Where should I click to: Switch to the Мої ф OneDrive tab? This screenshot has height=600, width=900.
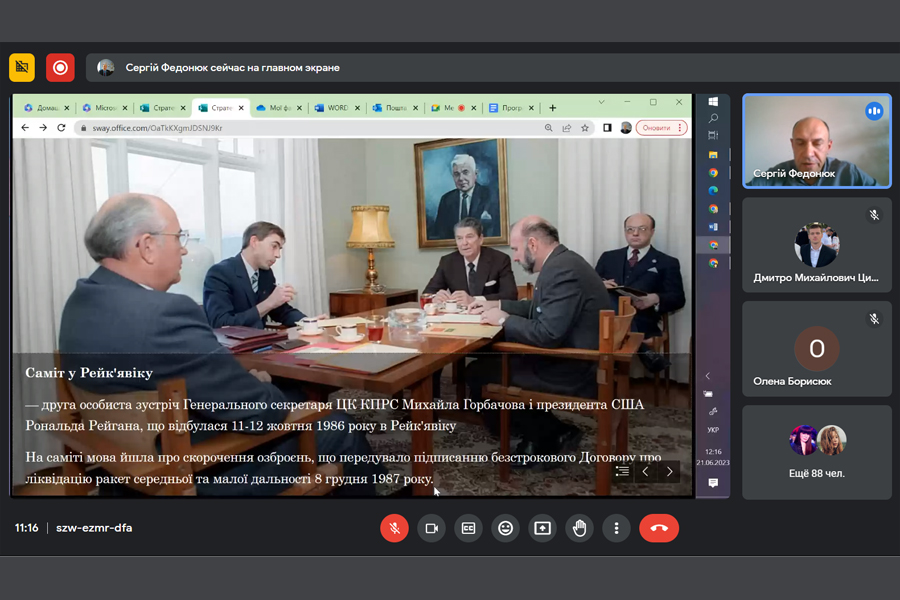click(x=280, y=108)
